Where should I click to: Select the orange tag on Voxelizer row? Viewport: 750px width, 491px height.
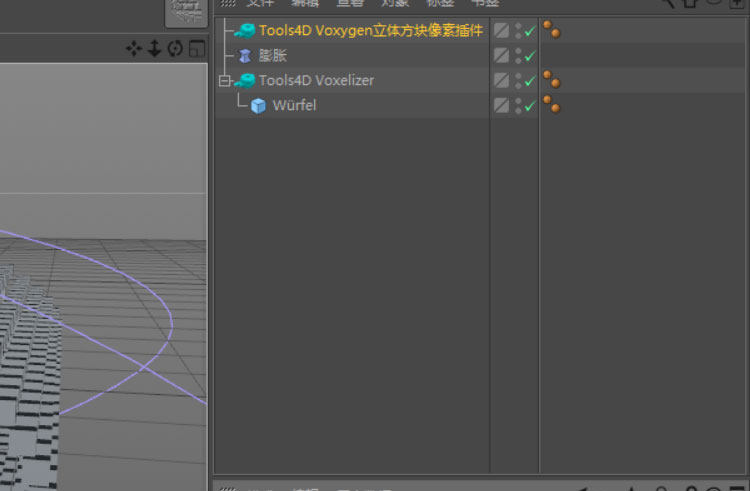pos(552,79)
